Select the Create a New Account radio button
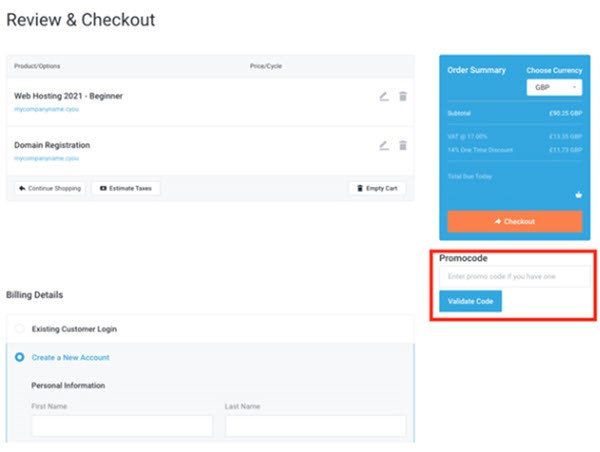This screenshot has height=452, width=600. [20, 357]
